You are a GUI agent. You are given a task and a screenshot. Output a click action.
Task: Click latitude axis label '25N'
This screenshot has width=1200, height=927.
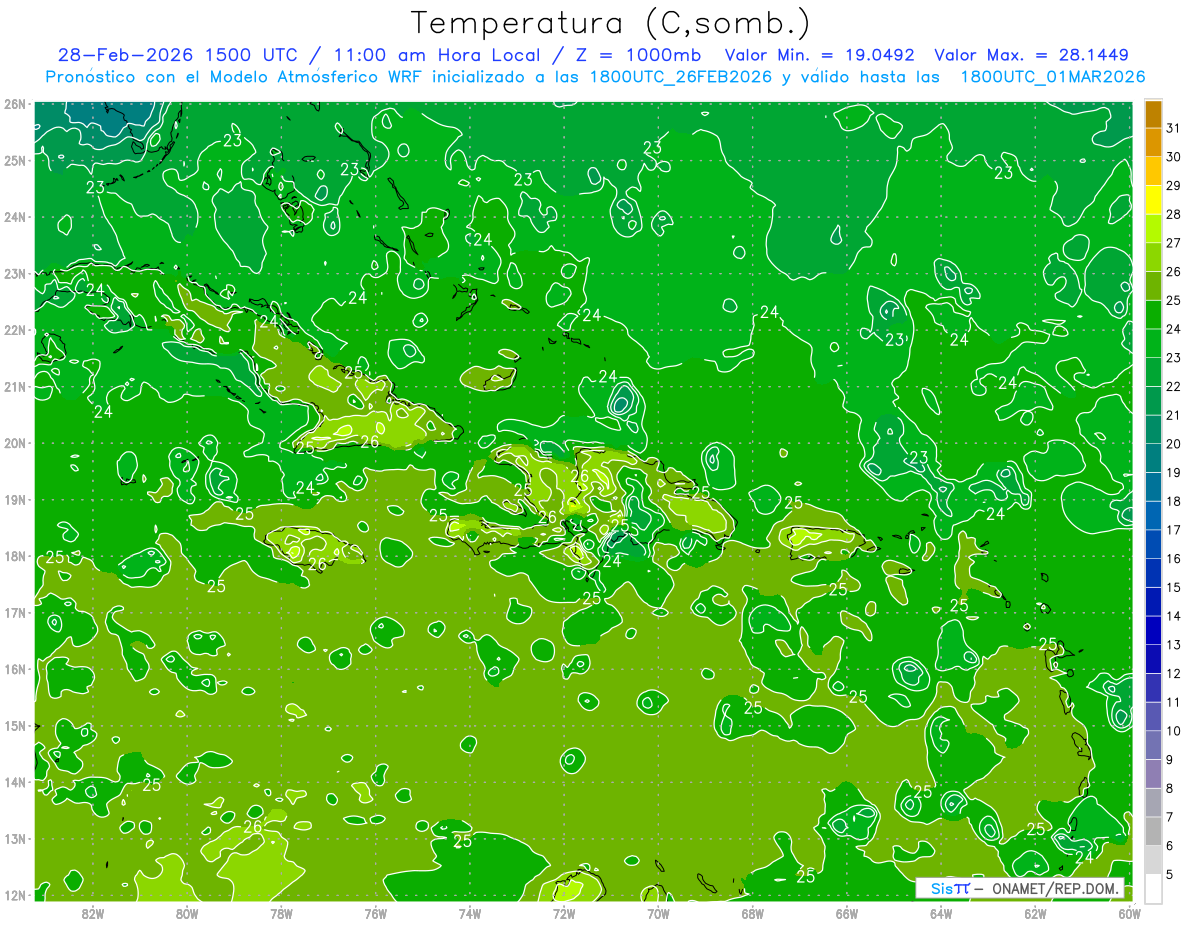[x=14, y=160]
